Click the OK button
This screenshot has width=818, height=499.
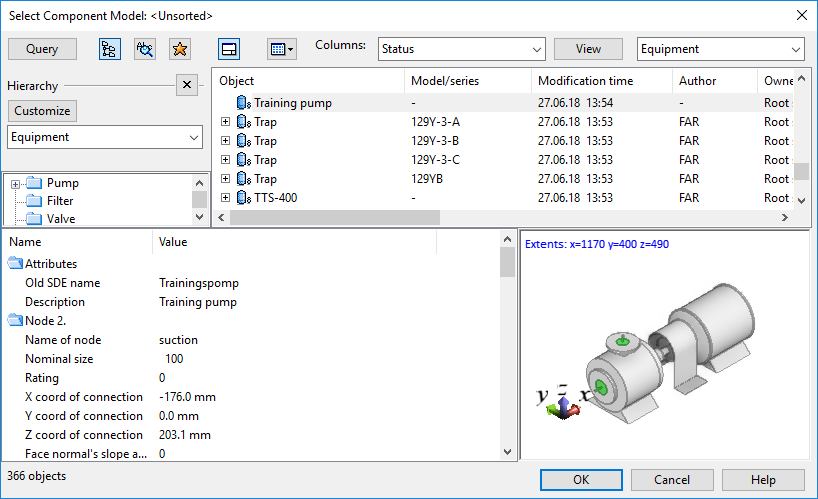(x=581, y=480)
